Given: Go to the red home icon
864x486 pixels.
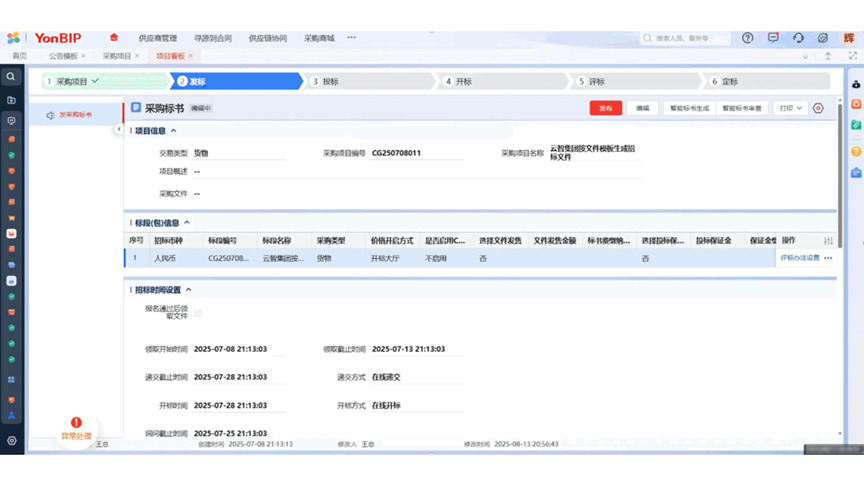Looking at the screenshot, I should [x=114, y=37].
